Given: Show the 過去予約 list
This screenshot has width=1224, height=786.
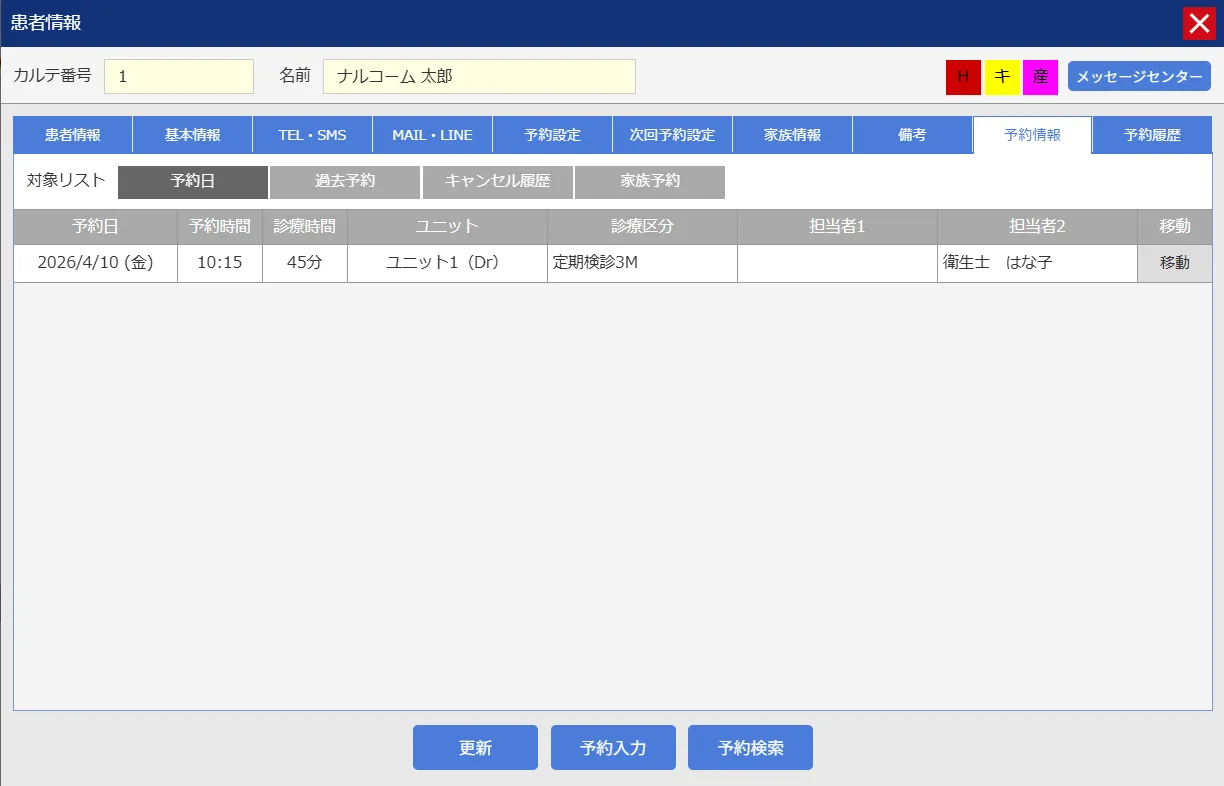Looking at the screenshot, I should (x=345, y=182).
